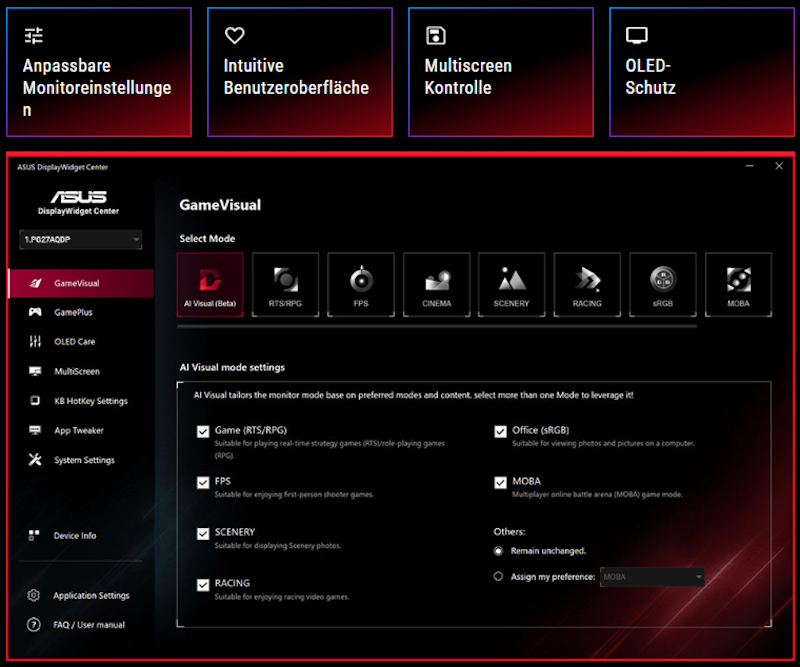Uncheck the Game (RTS/RPG) option
Screen dimensions: 800x667
tap(203, 432)
